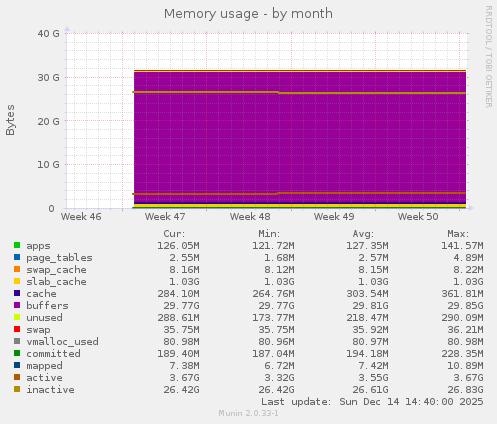Click the 'Week 47' axis label
The width and height of the screenshot is (497, 424).
[165, 217]
